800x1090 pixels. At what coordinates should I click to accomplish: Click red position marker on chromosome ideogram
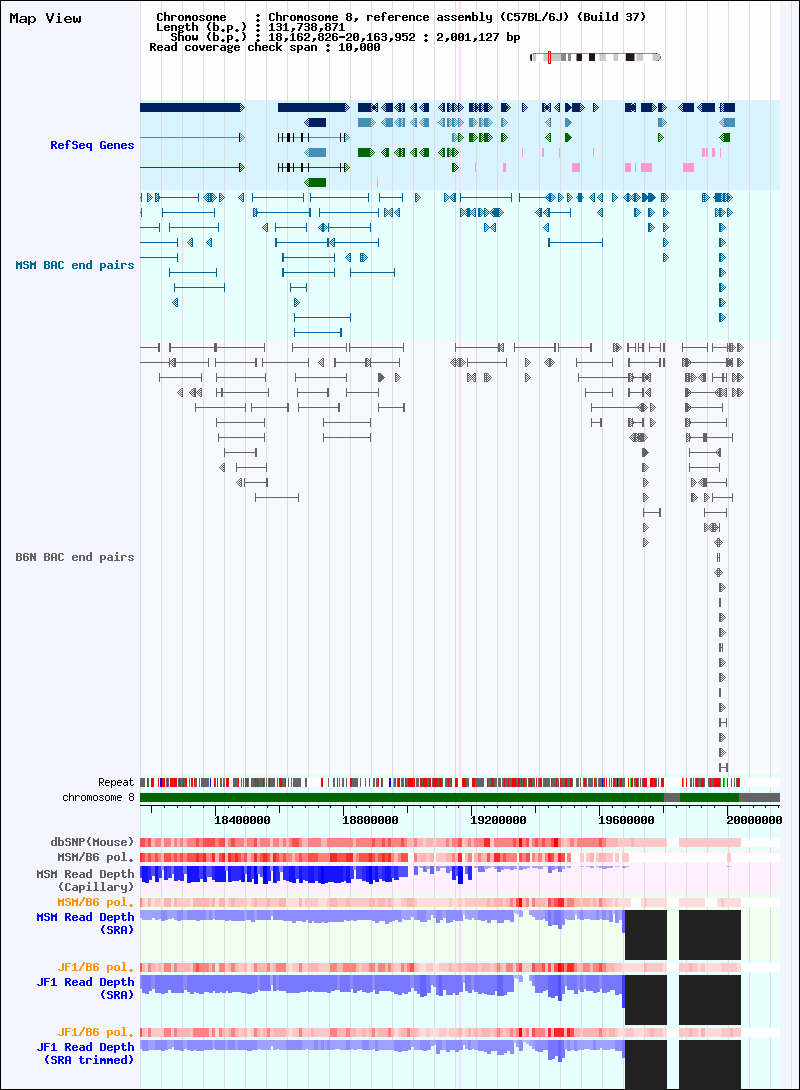click(x=549, y=57)
